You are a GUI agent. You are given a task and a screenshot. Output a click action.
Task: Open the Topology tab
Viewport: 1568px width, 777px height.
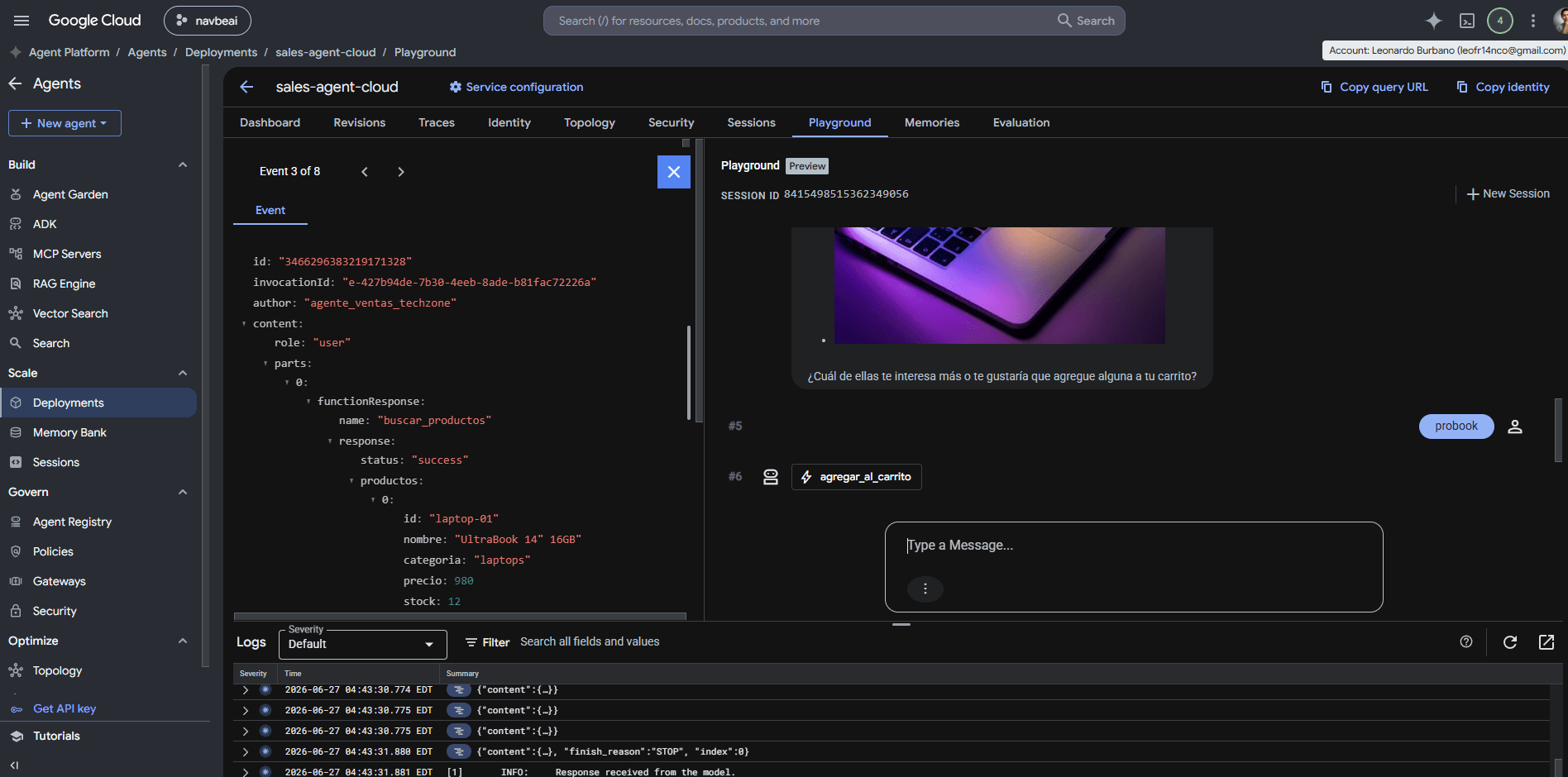[x=590, y=122]
